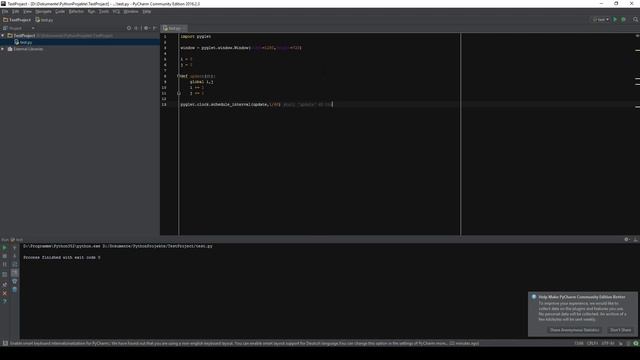640x360 pixels.
Task: Click the Up the stack trace arrow
Action: coord(14,248)
